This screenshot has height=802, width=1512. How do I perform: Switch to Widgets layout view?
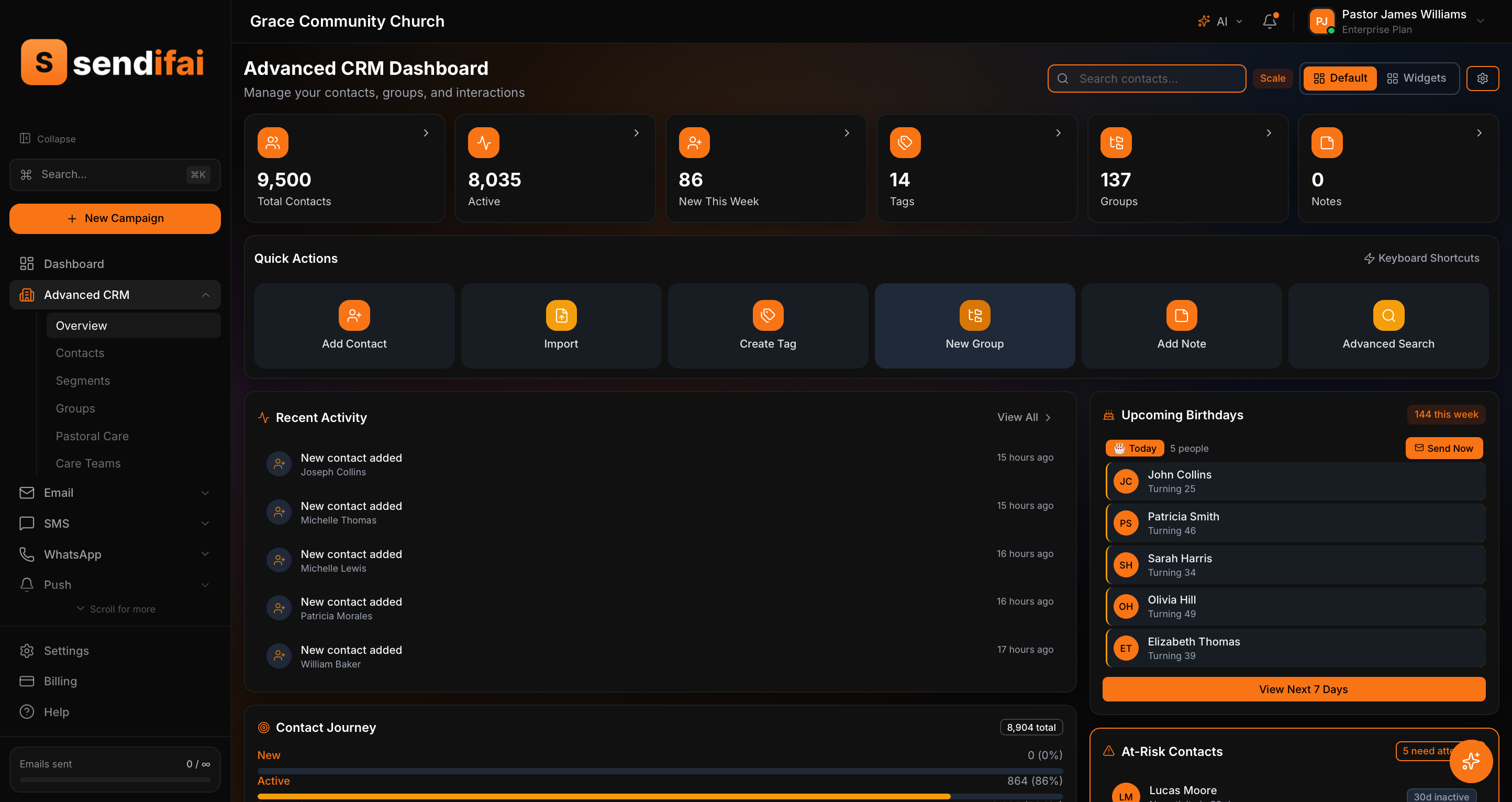(1416, 78)
